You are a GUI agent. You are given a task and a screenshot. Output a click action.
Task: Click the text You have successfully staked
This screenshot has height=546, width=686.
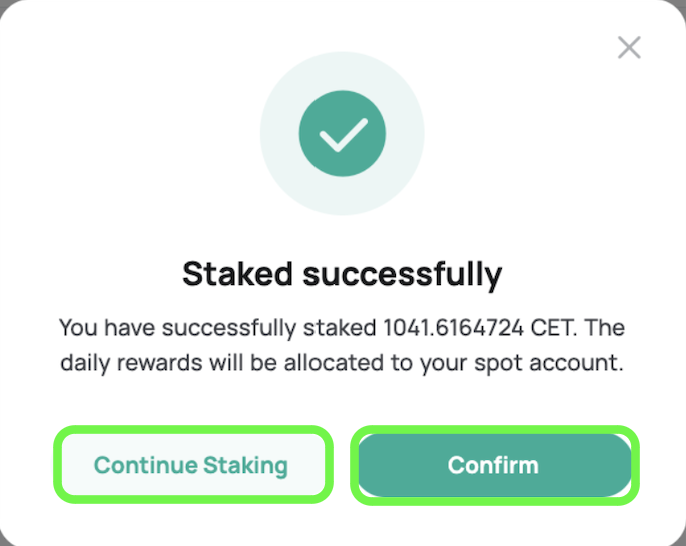(217, 328)
